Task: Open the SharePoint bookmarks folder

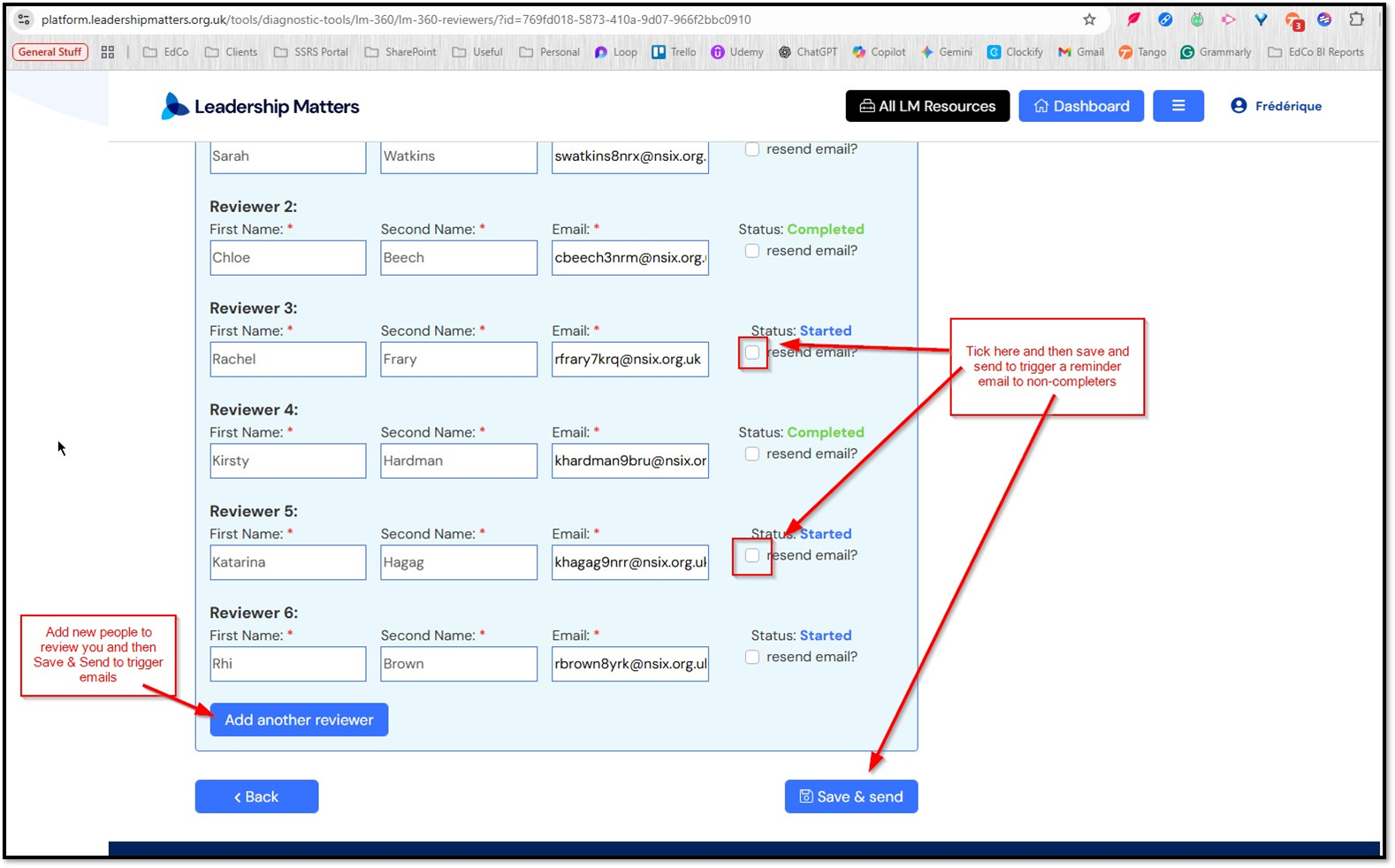Action: point(400,52)
